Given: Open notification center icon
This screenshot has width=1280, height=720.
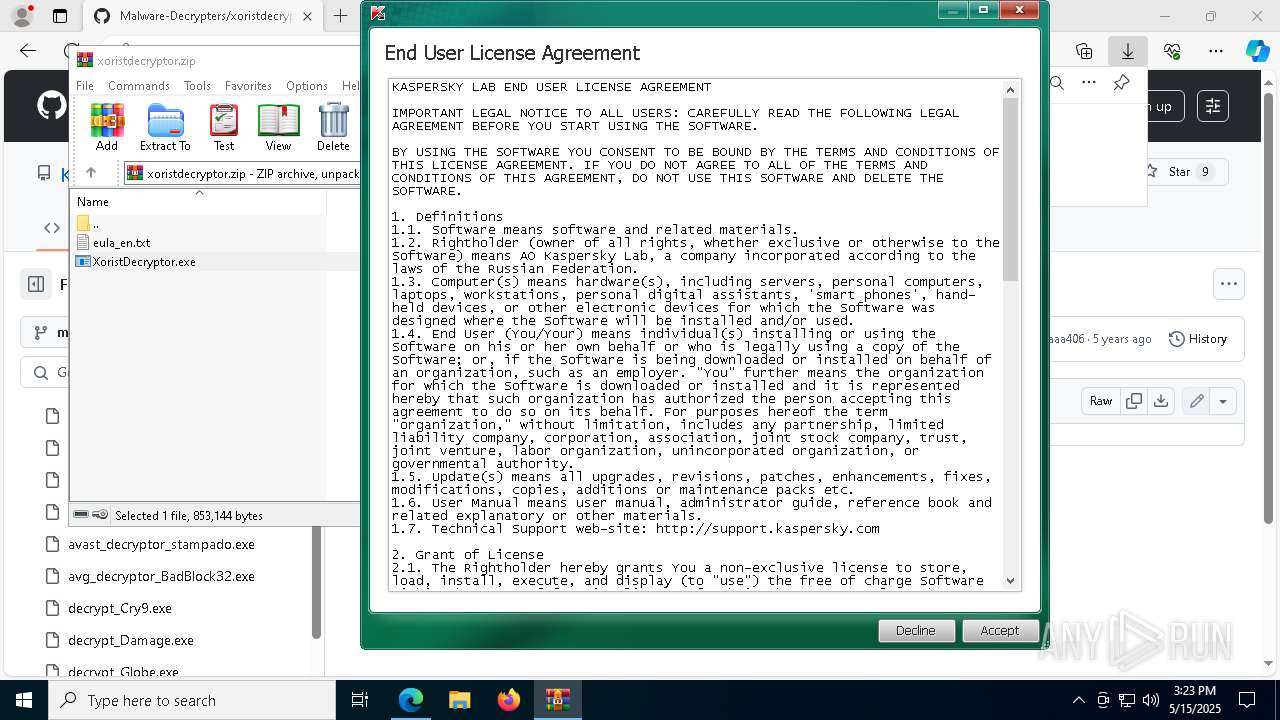Looking at the screenshot, I should [x=1247, y=700].
